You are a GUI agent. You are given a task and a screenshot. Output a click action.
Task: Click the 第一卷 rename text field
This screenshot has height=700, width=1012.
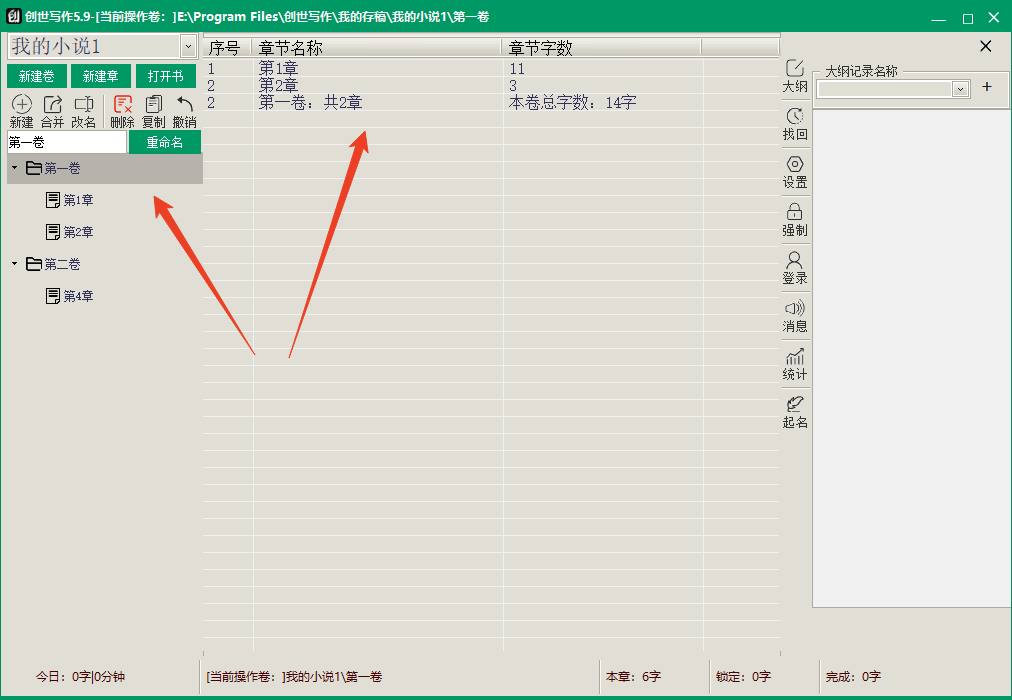[67, 143]
